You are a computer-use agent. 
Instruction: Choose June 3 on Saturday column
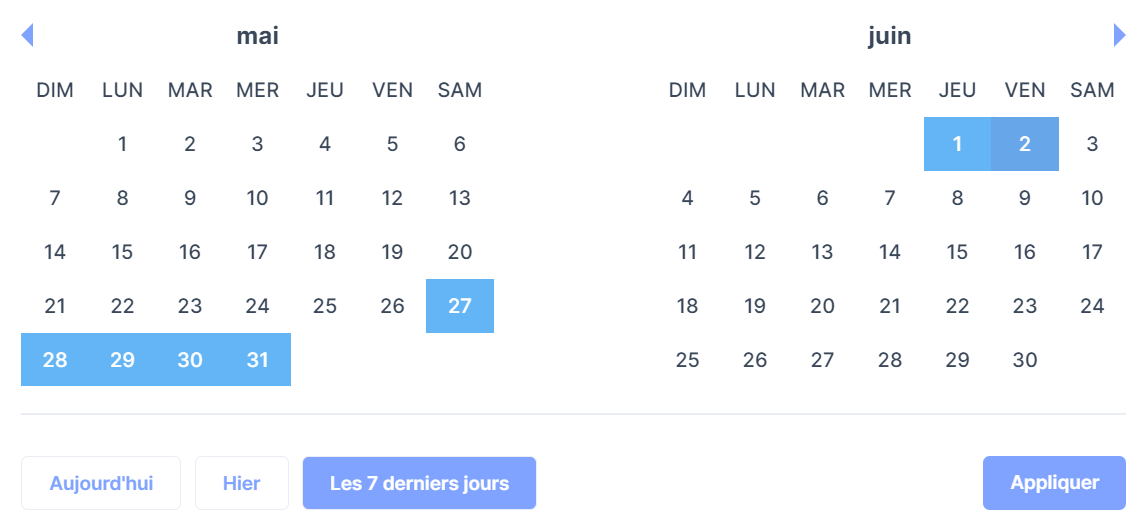click(x=1092, y=144)
